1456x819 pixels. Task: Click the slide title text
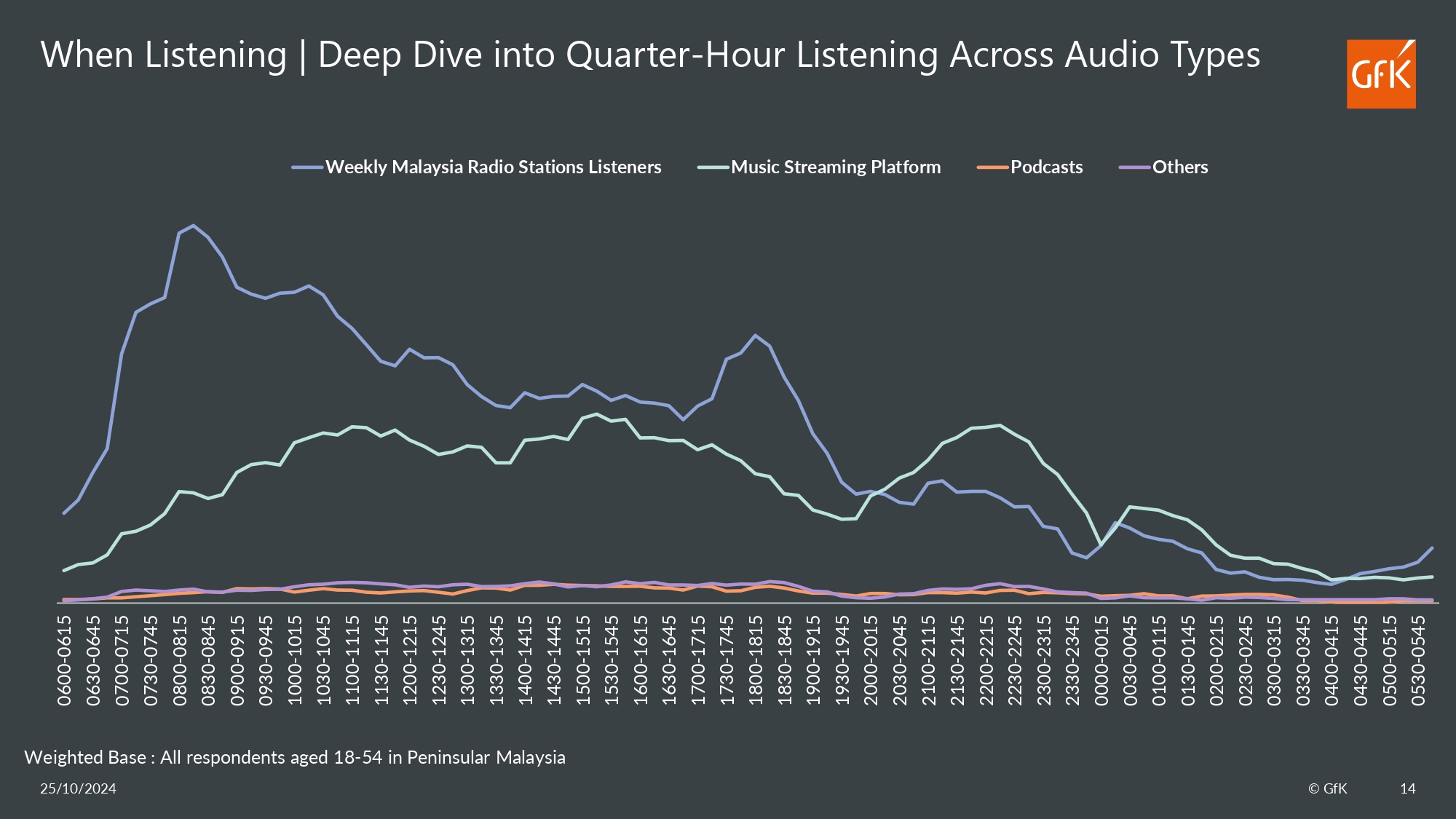(650, 55)
